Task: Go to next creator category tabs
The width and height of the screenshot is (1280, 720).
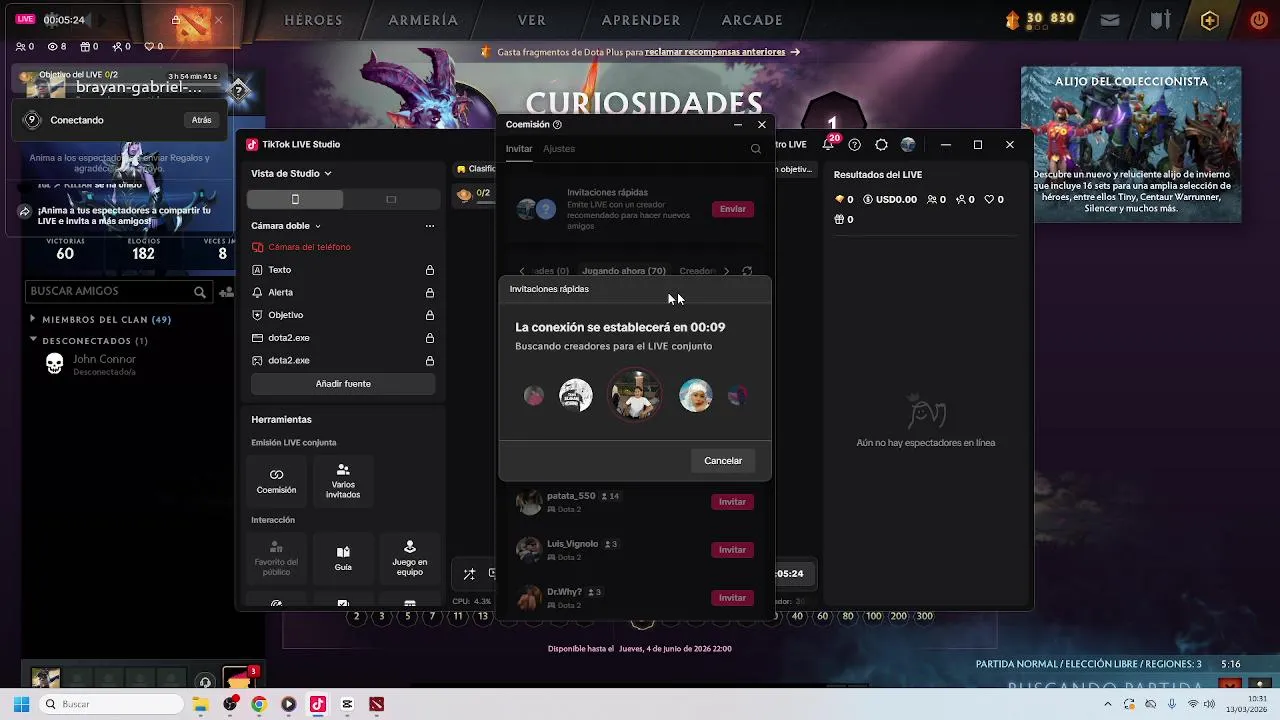Action: (726, 271)
